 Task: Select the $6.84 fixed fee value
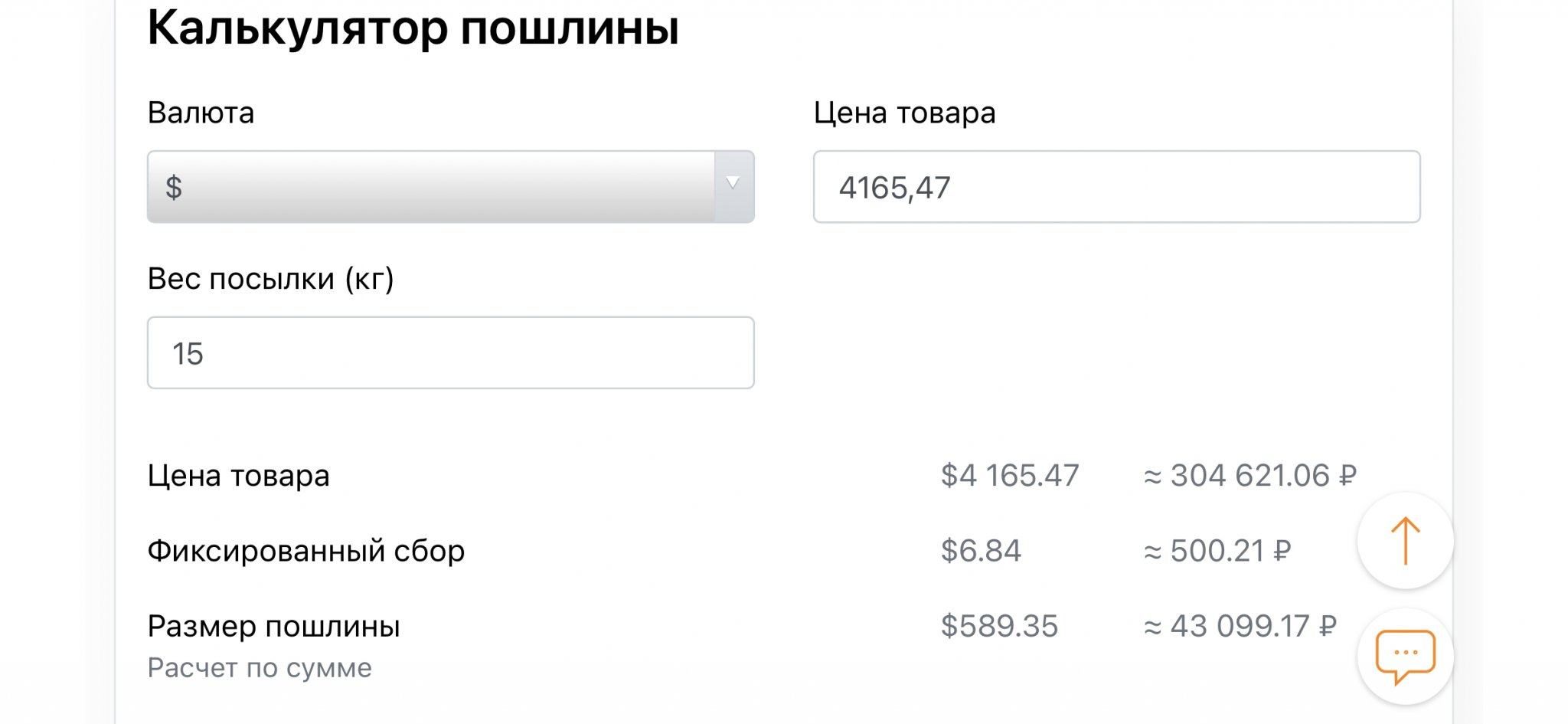point(981,551)
